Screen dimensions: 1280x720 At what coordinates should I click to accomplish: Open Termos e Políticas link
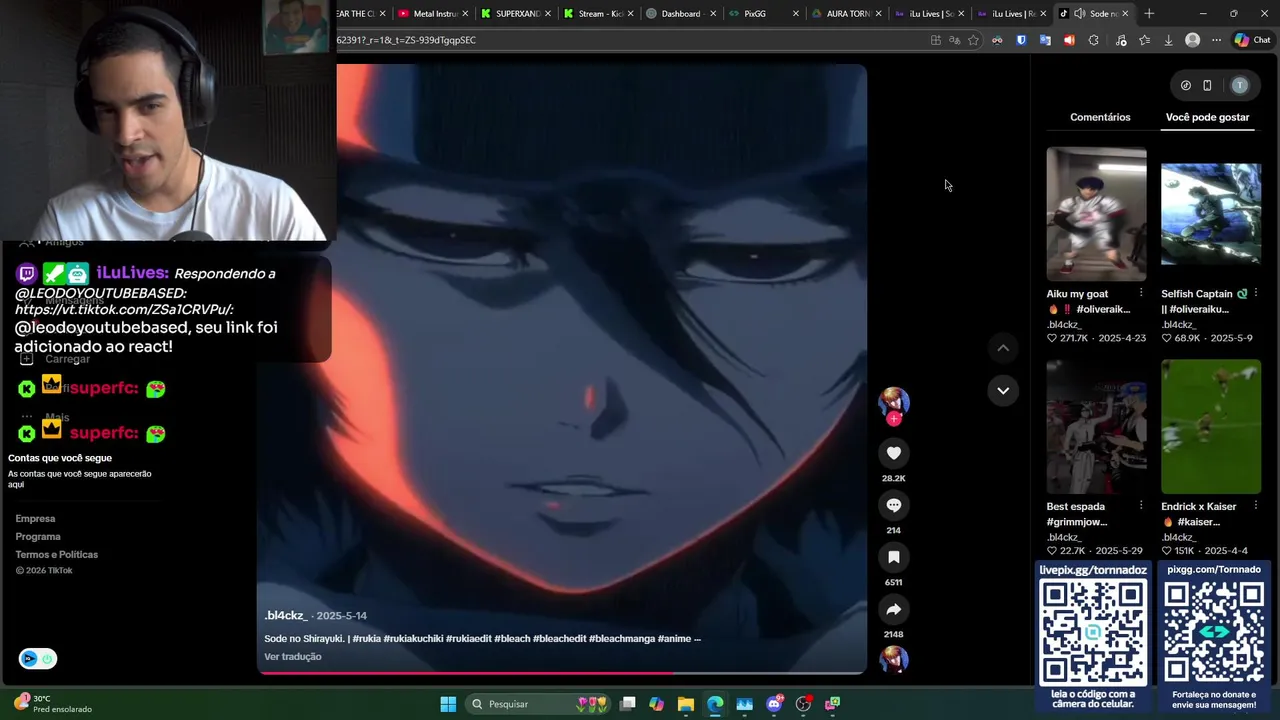click(57, 555)
